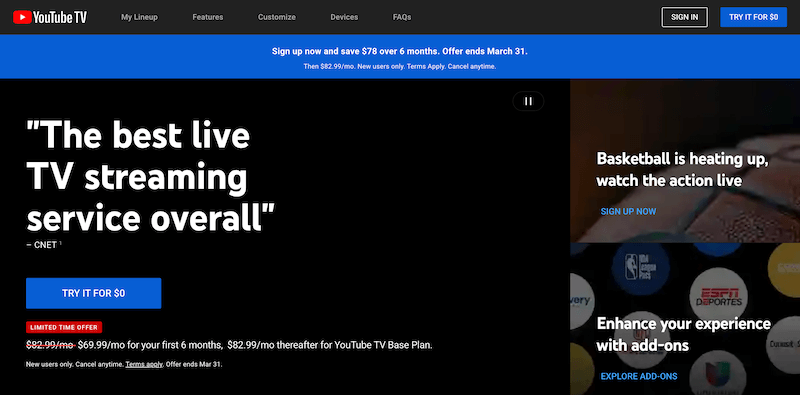
Task: Click the Then $82.99/mo banner fine print
Action: pos(399,66)
